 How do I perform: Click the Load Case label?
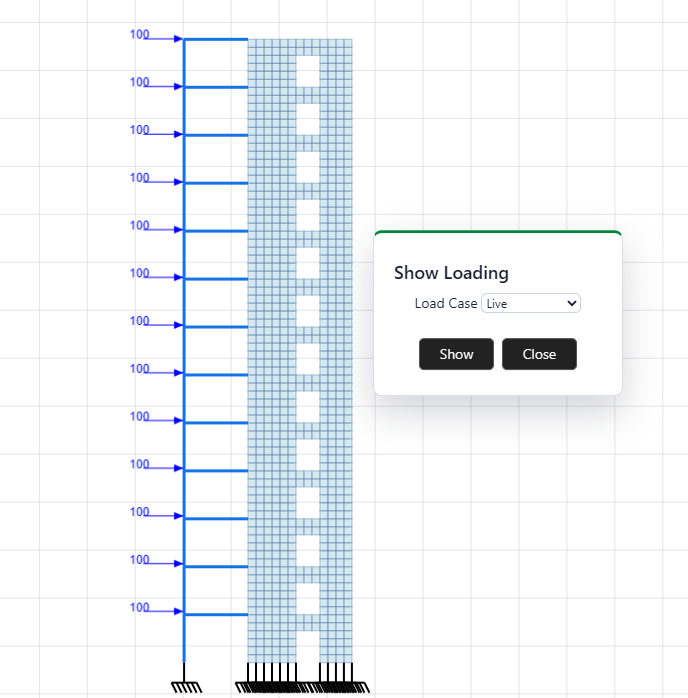[x=446, y=303]
